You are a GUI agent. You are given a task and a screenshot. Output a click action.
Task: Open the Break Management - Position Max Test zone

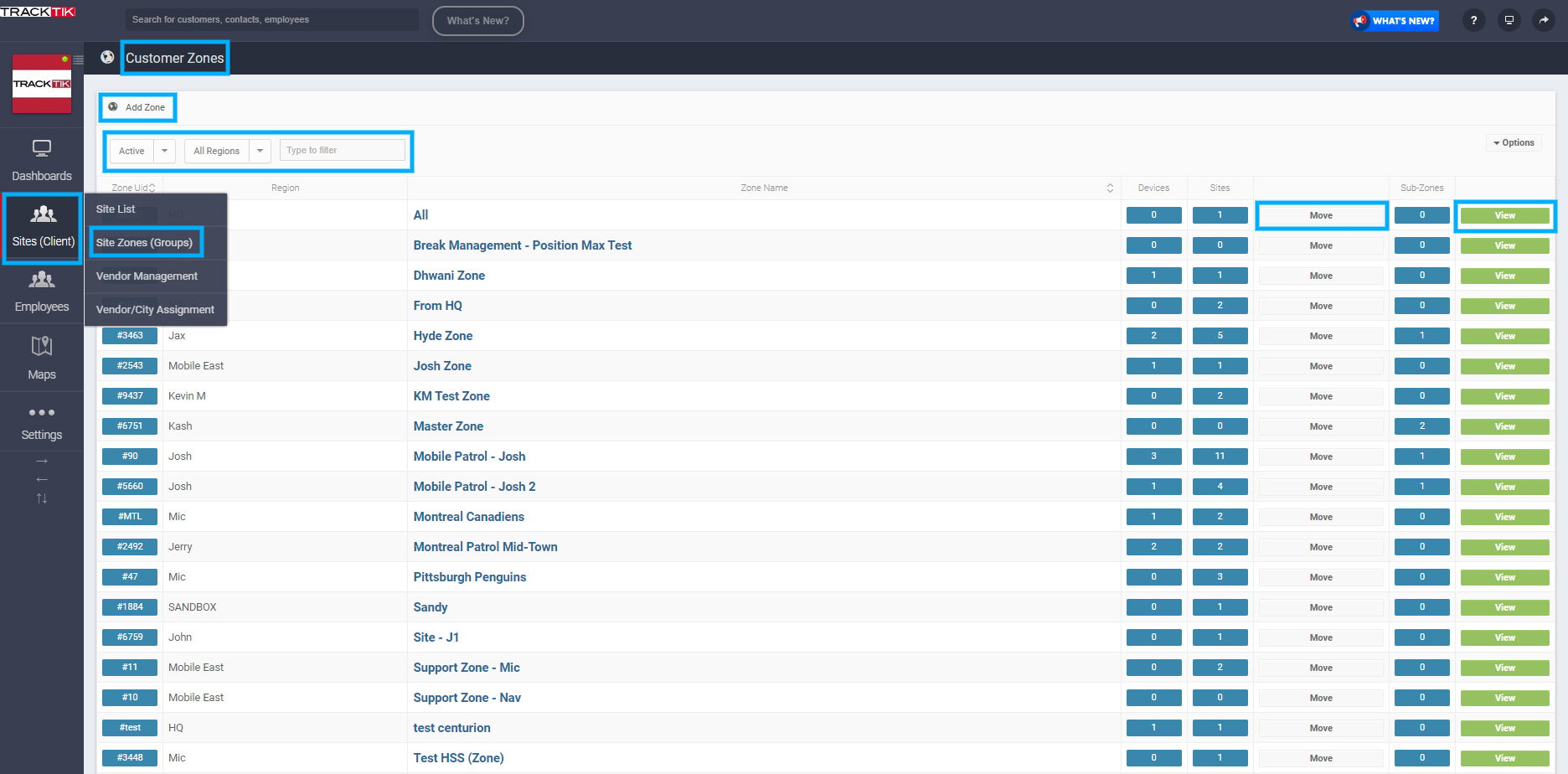tap(523, 245)
